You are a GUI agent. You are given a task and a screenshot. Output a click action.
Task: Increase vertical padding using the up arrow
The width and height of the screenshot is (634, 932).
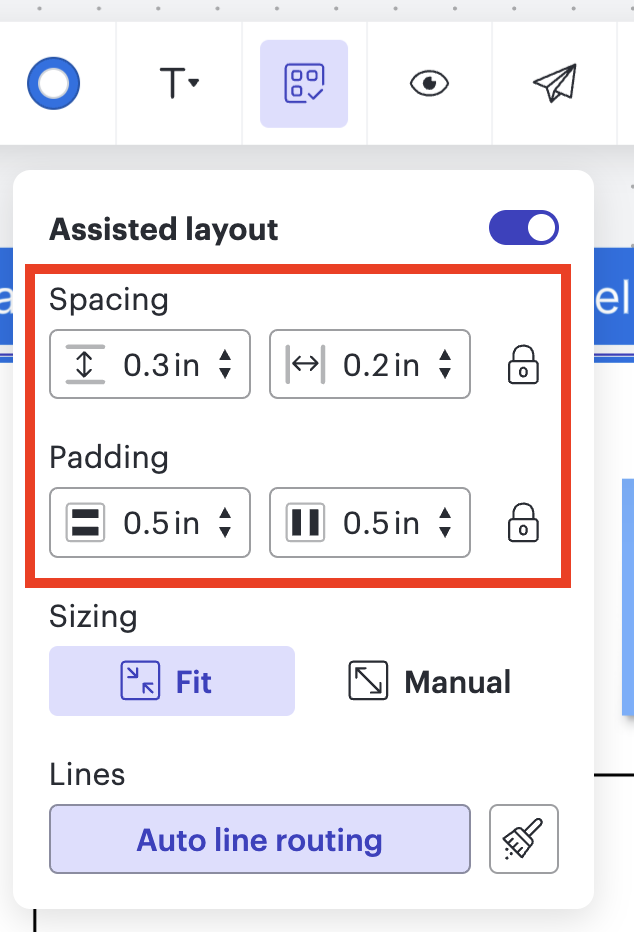pyautogui.click(x=225, y=515)
